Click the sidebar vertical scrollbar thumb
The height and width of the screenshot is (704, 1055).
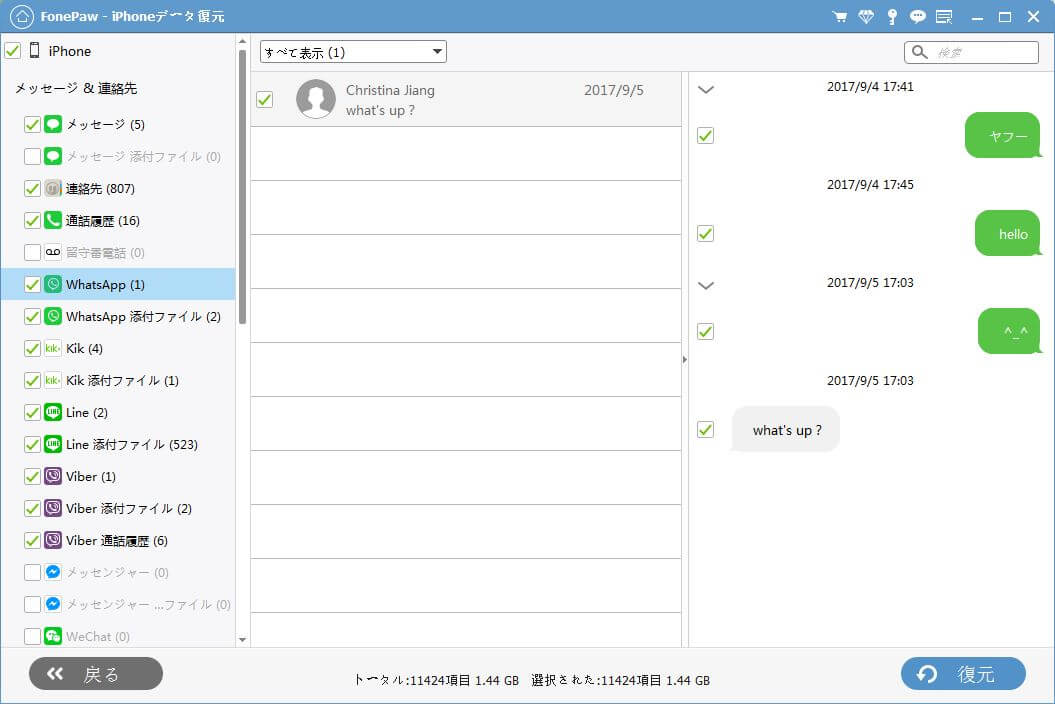(x=242, y=187)
